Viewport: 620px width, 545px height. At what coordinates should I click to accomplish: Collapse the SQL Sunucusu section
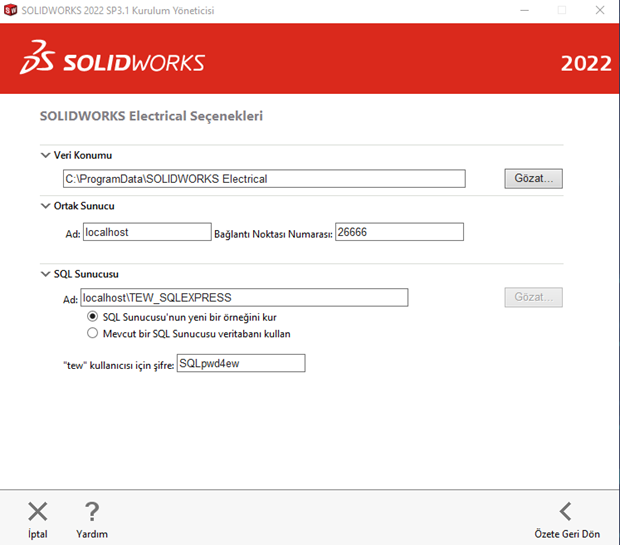point(45,274)
